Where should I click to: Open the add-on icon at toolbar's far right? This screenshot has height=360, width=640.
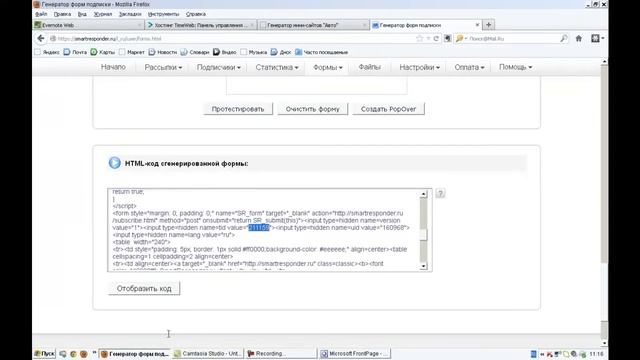click(x=597, y=38)
